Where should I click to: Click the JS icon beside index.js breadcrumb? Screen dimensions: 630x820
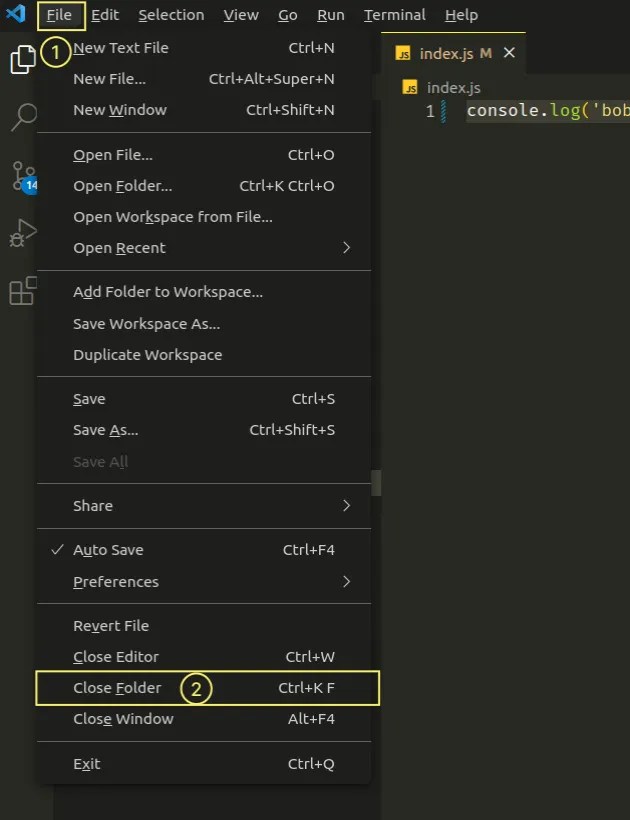tap(409, 87)
